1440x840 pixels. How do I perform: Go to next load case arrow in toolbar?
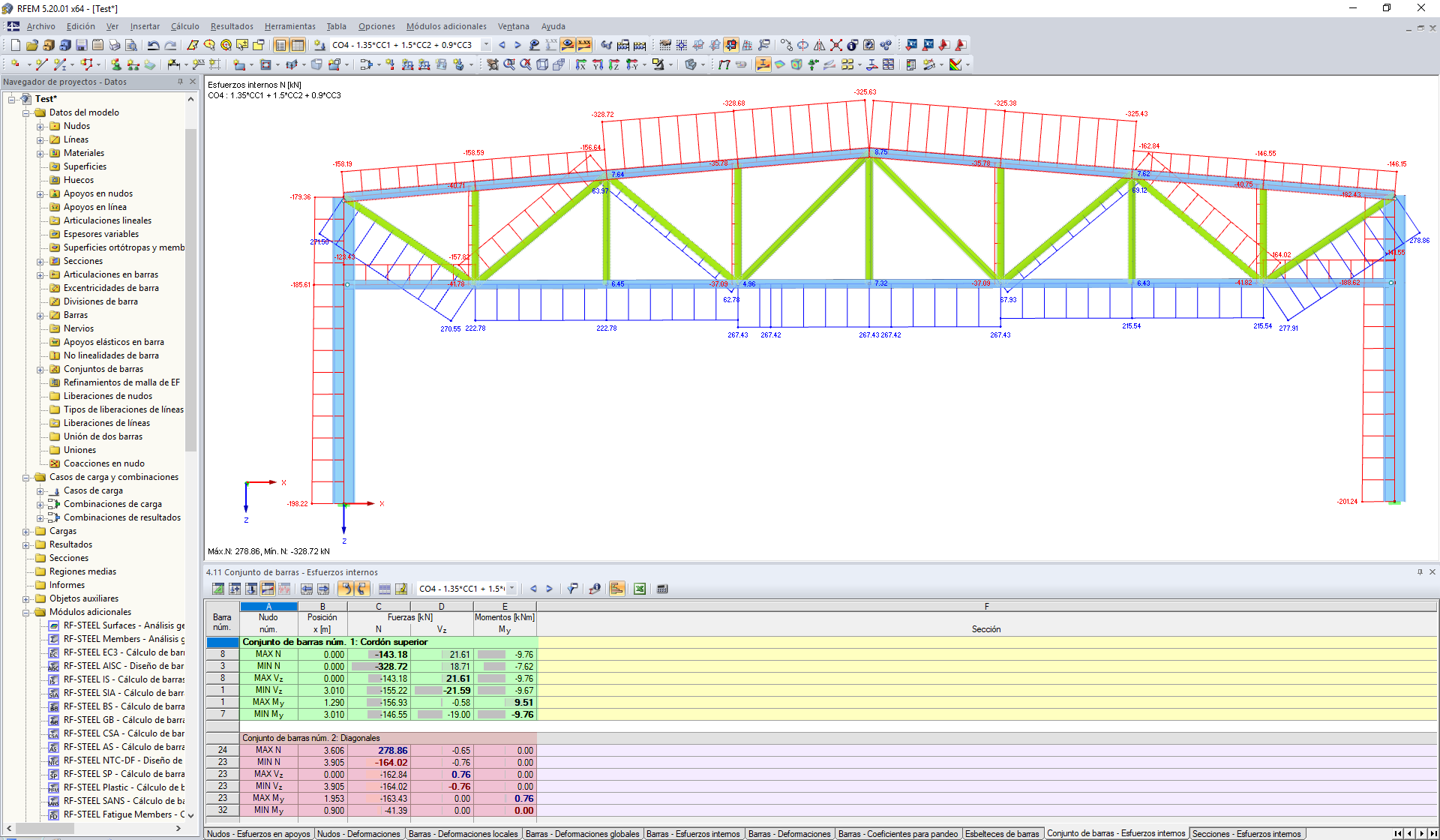point(517,45)
